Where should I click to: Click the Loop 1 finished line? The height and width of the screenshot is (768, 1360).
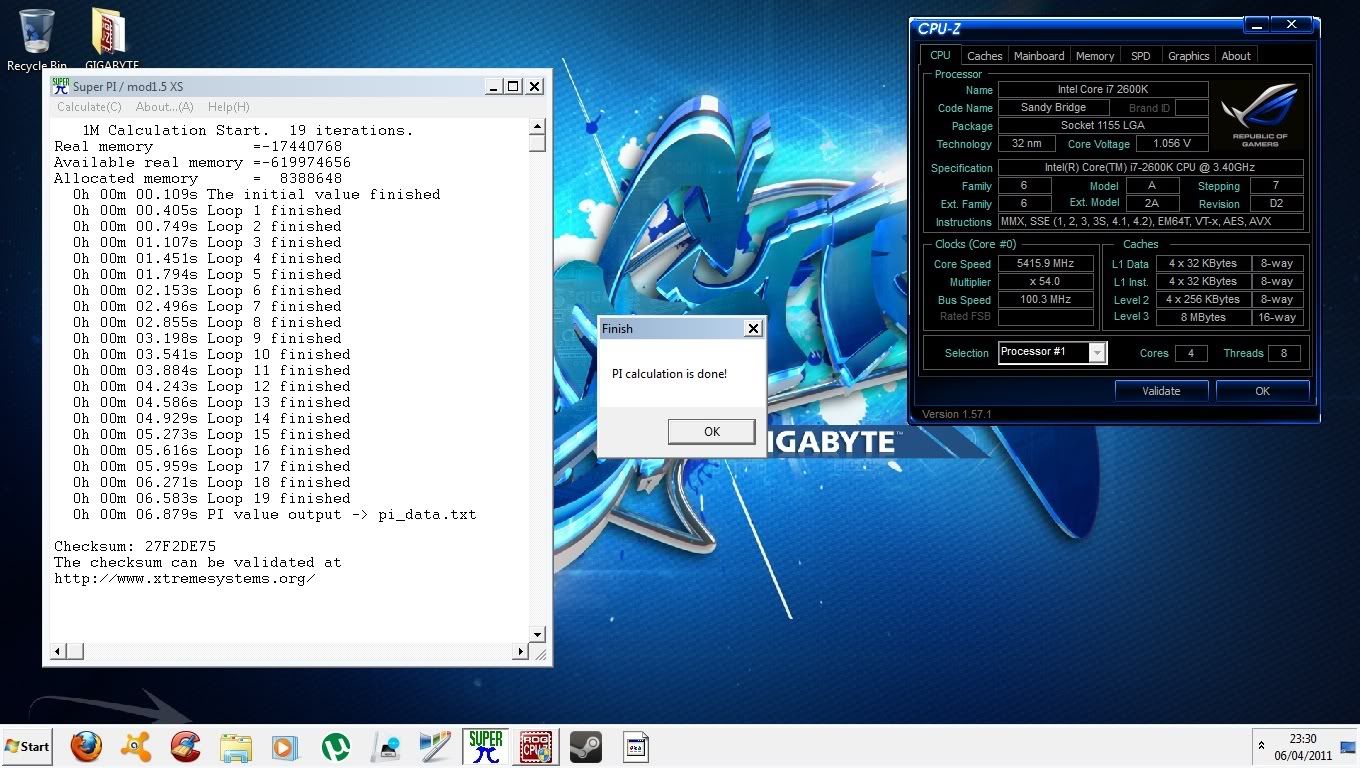[x=207, y=210]
